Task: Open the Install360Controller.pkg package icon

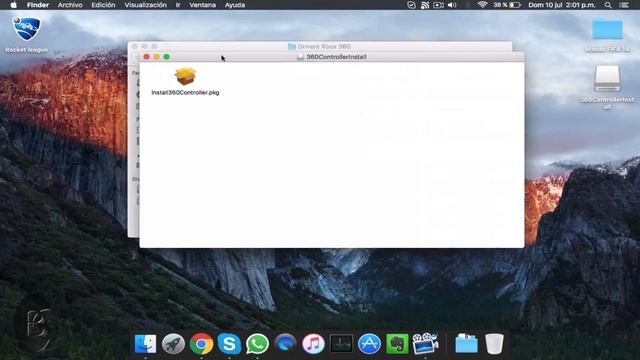Action: (x=185, y=76)
